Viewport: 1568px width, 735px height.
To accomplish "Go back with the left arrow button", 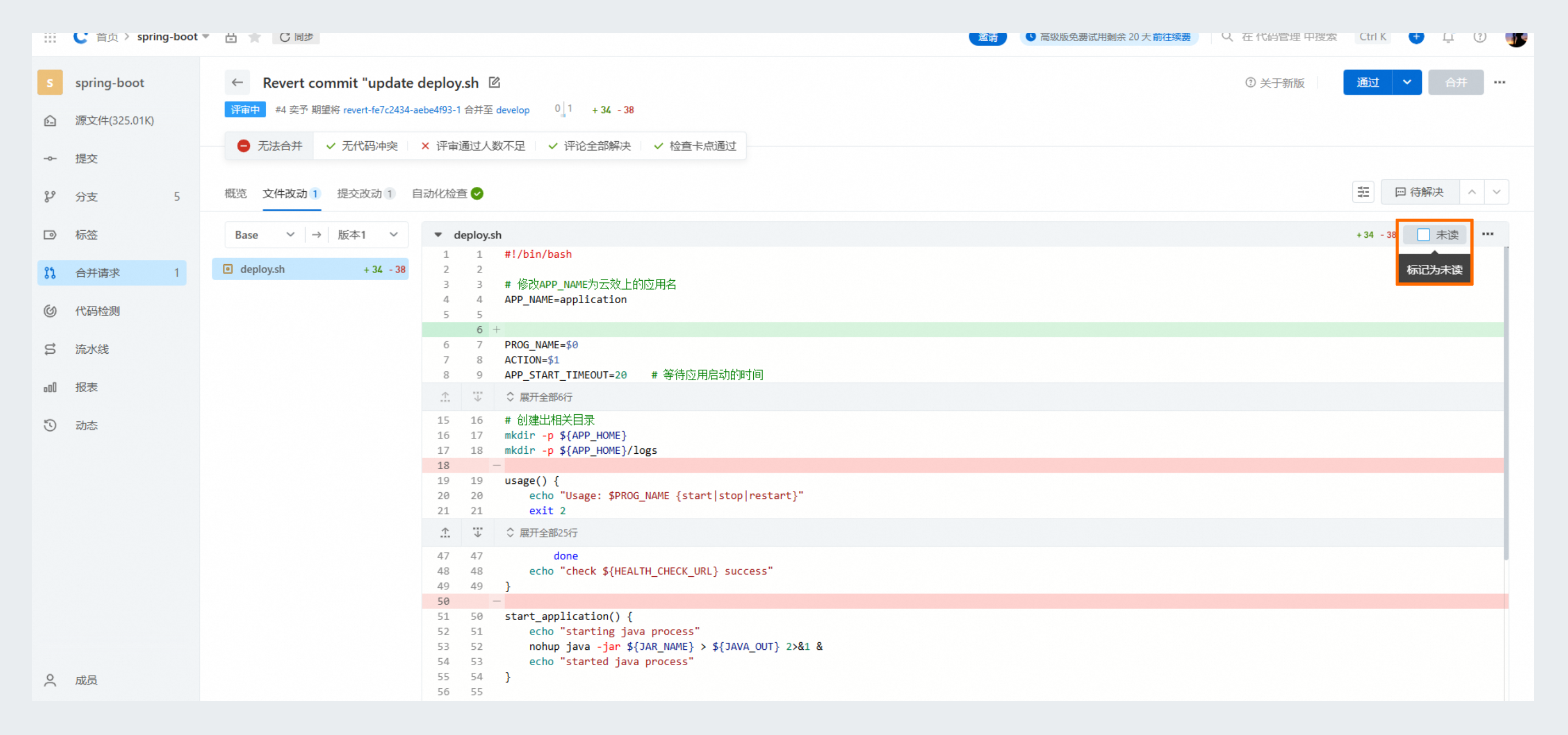I will point(237,82).
